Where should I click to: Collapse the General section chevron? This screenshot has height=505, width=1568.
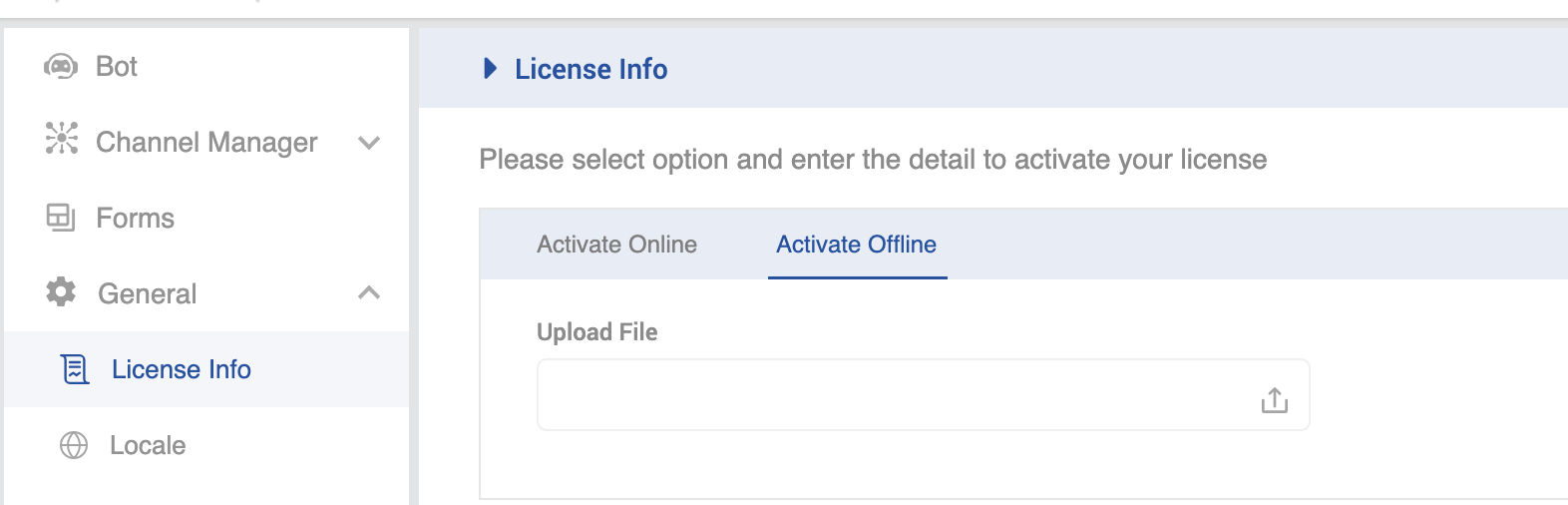point(369,292)
